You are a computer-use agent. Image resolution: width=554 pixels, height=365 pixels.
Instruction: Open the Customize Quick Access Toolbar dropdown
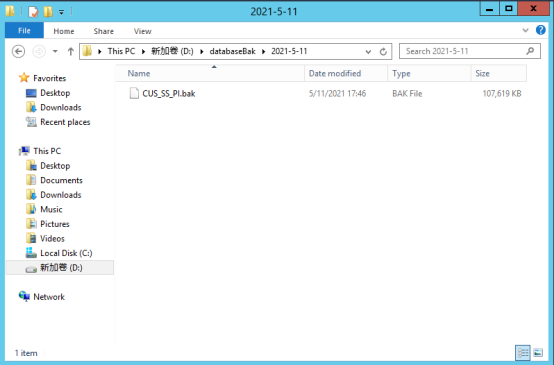[x=61, y=12]
